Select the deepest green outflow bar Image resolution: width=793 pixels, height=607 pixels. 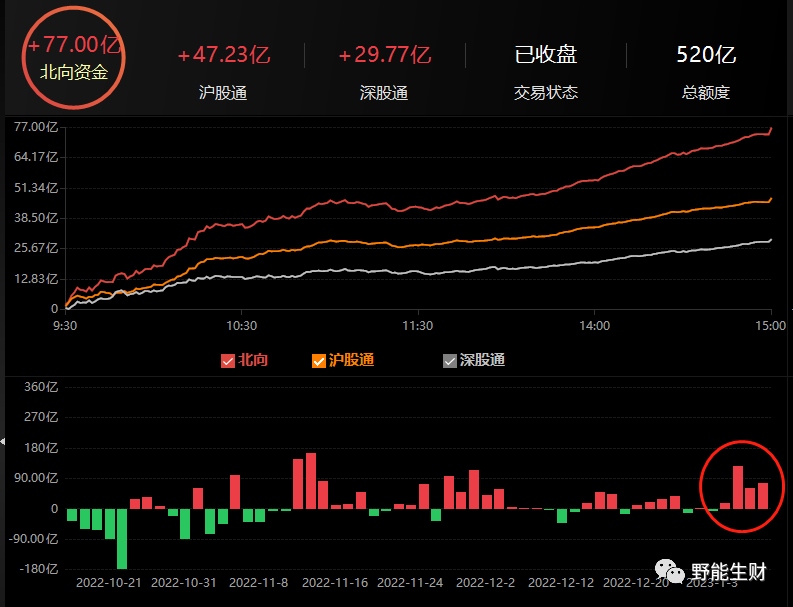point(122,539)
